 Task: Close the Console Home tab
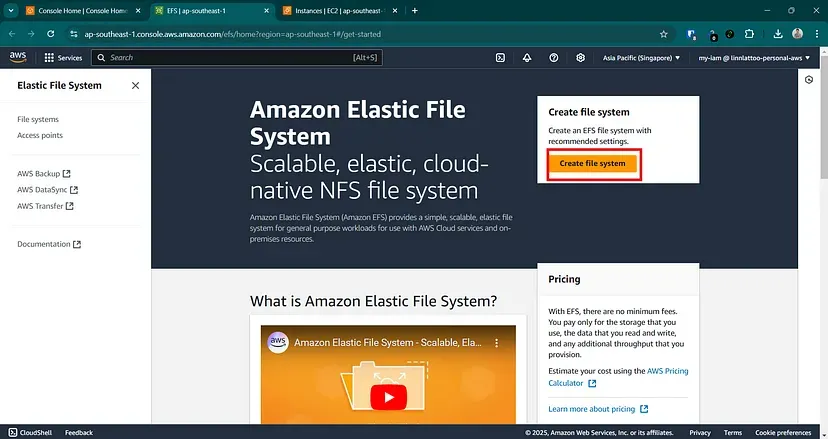(138, 11)
